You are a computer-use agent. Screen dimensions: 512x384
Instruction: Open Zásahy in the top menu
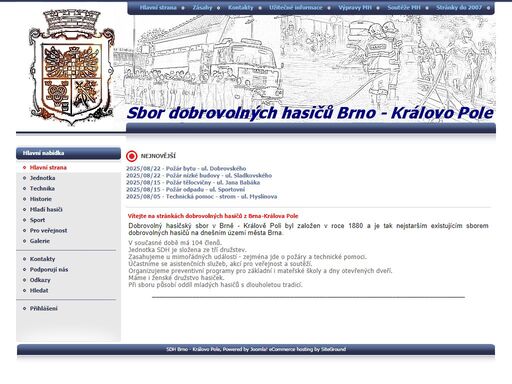202,7
